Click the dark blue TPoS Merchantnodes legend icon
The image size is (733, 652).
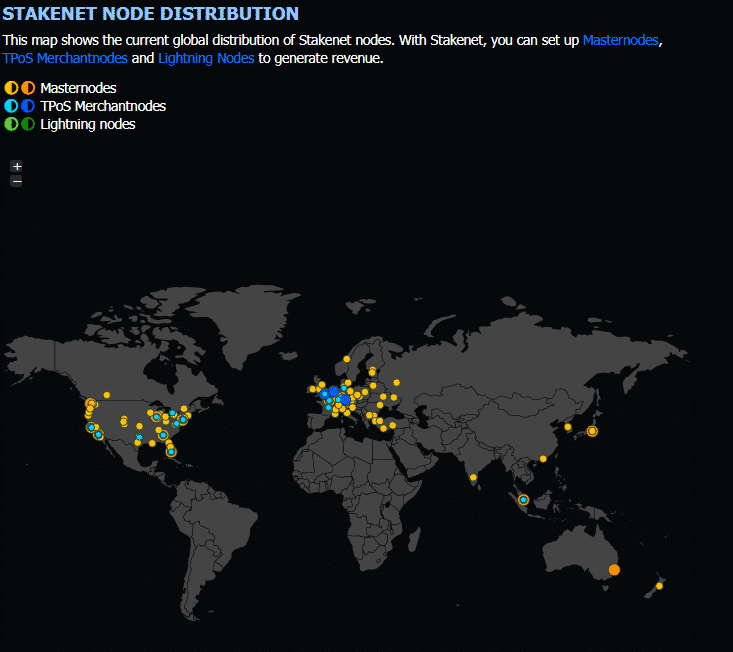pos(28,106)
